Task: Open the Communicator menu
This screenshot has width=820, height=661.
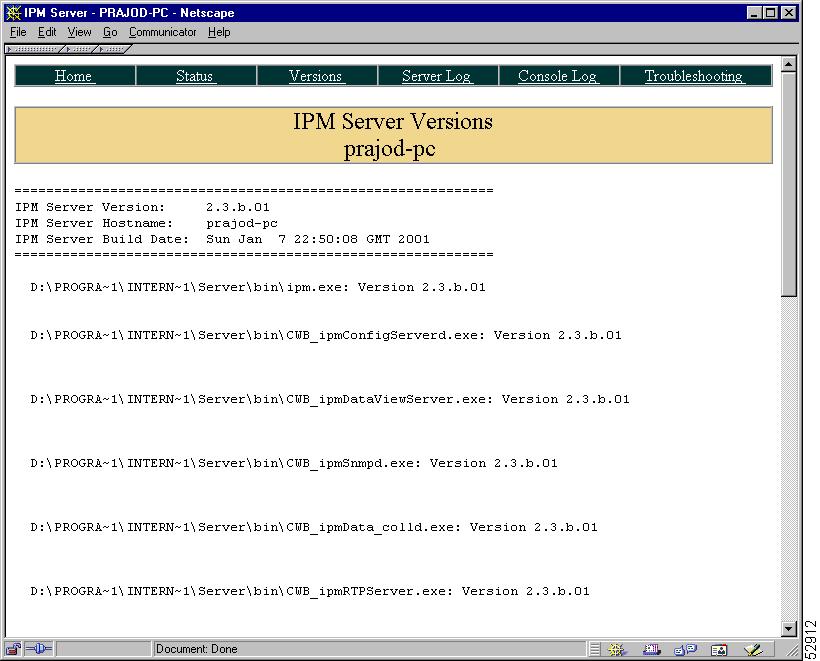Action: [162, 32]
